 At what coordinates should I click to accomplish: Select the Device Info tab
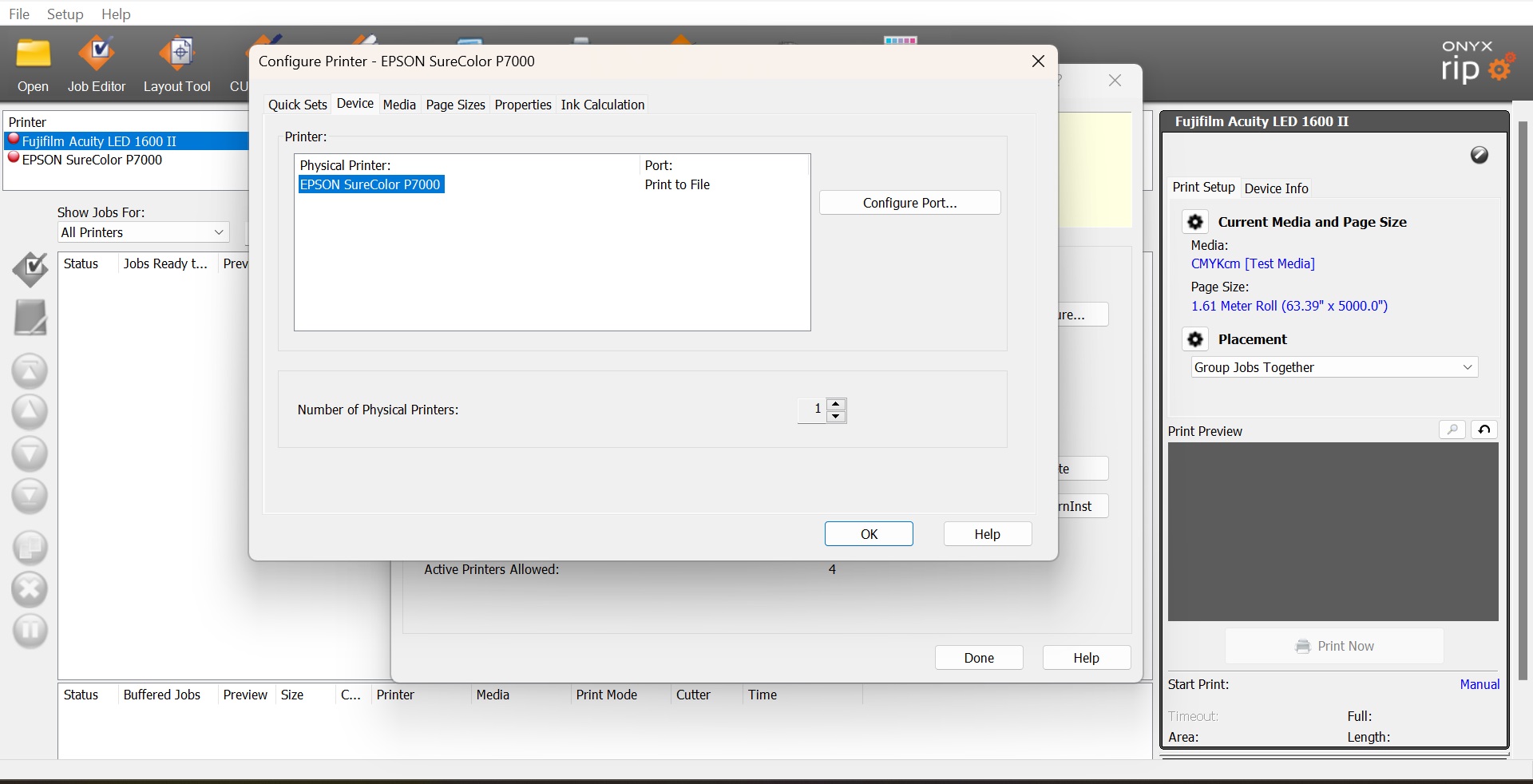(x=1276, y=188)
